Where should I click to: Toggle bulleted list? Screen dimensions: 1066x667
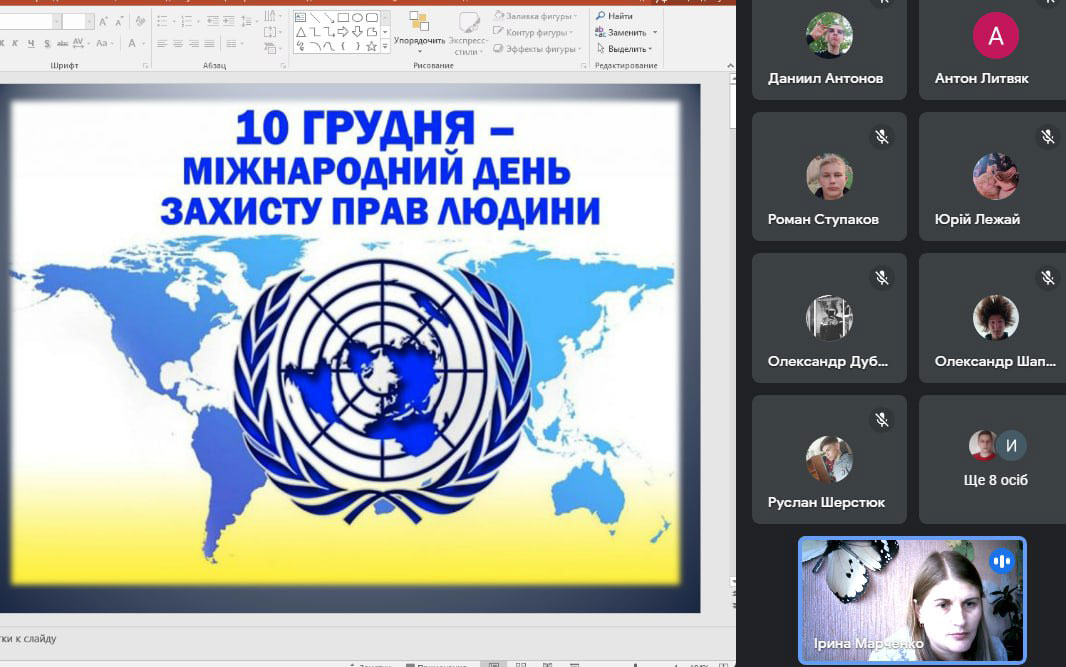[162, 21]
